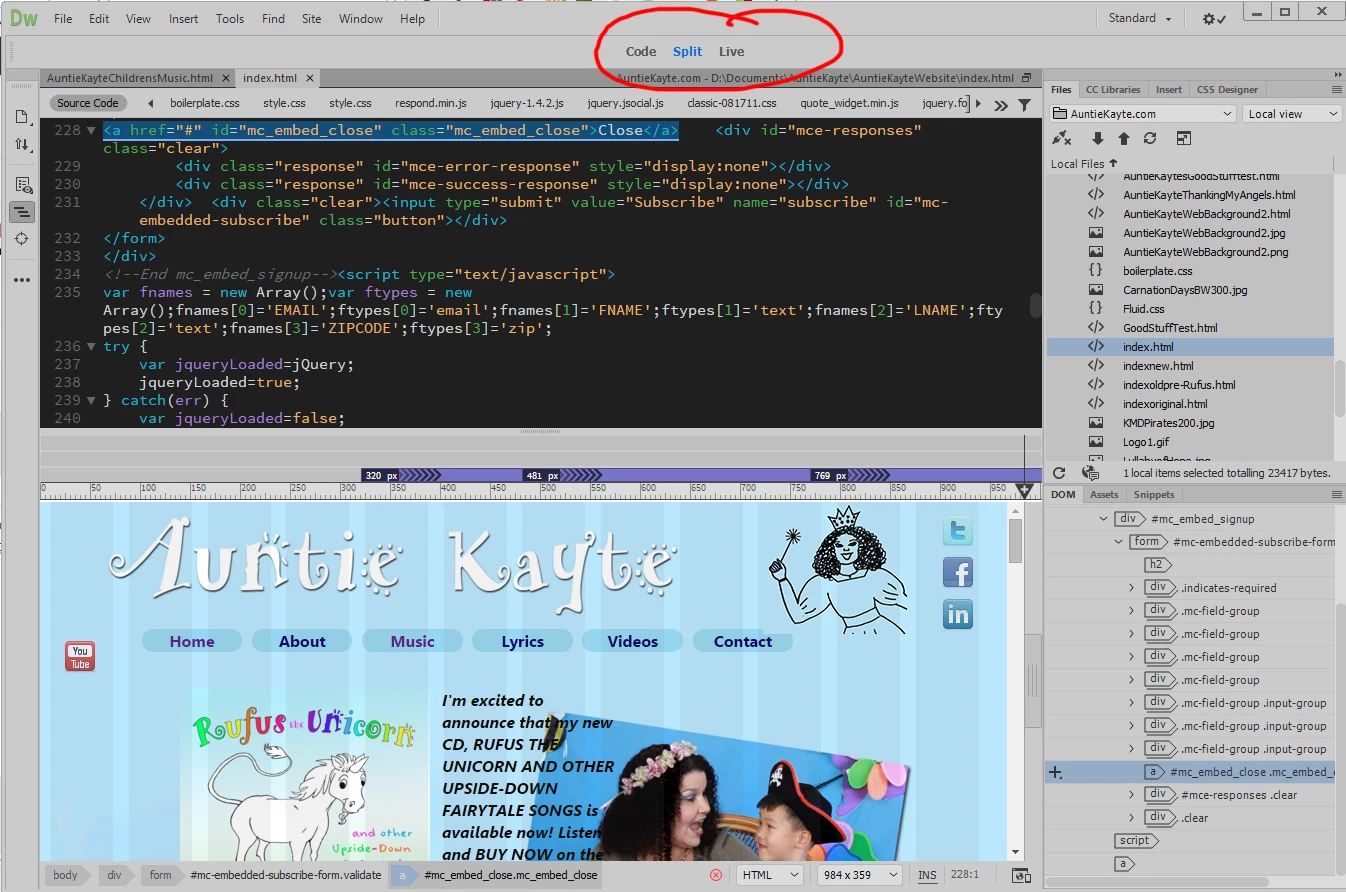Screen dimensions: 1346x892
Task: Click Dreamweaver Dw logo icon
Action: (x=24, y=18)
